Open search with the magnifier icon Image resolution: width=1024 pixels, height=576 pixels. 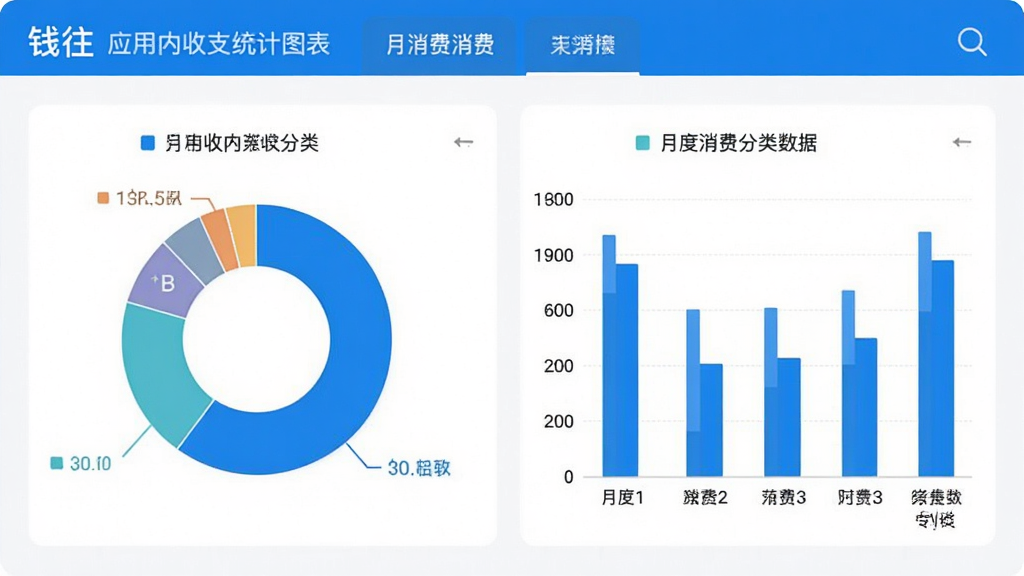972,42
